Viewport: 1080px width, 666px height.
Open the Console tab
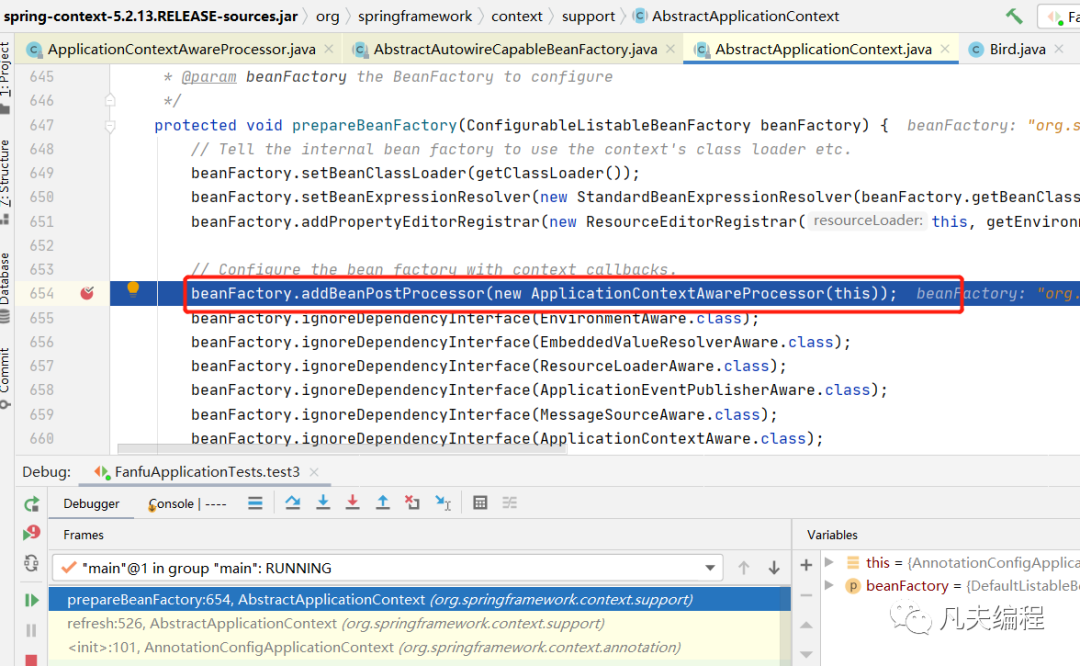(x=187, y=503)
